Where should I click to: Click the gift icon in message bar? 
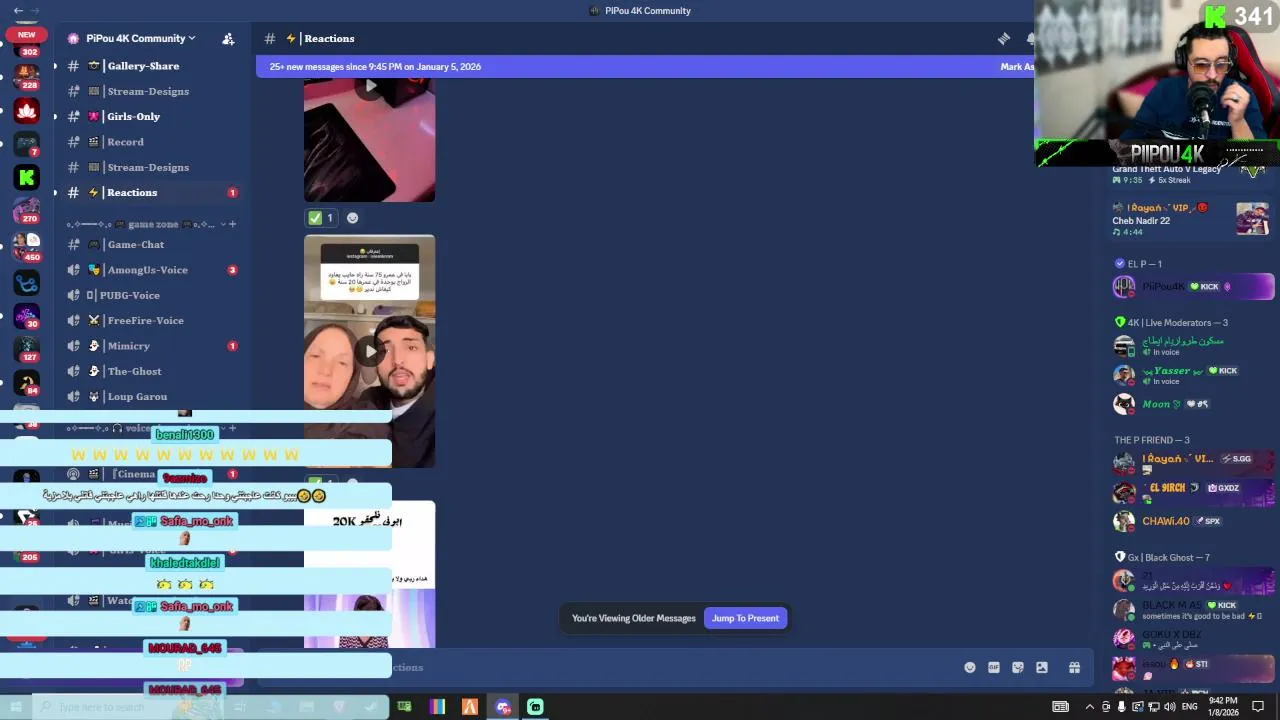tap(1074, 668)
